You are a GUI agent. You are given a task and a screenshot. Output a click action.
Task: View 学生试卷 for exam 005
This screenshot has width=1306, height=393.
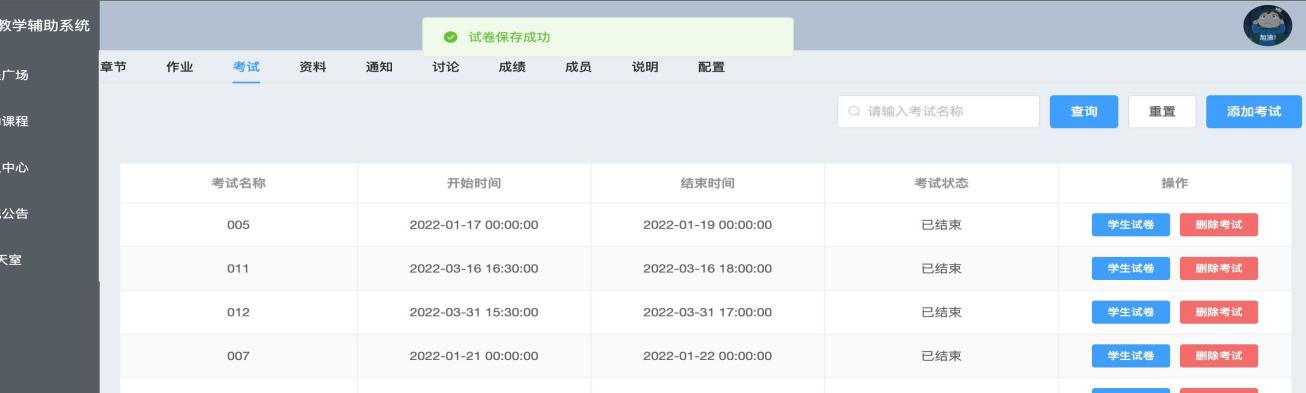[1131, 225]
